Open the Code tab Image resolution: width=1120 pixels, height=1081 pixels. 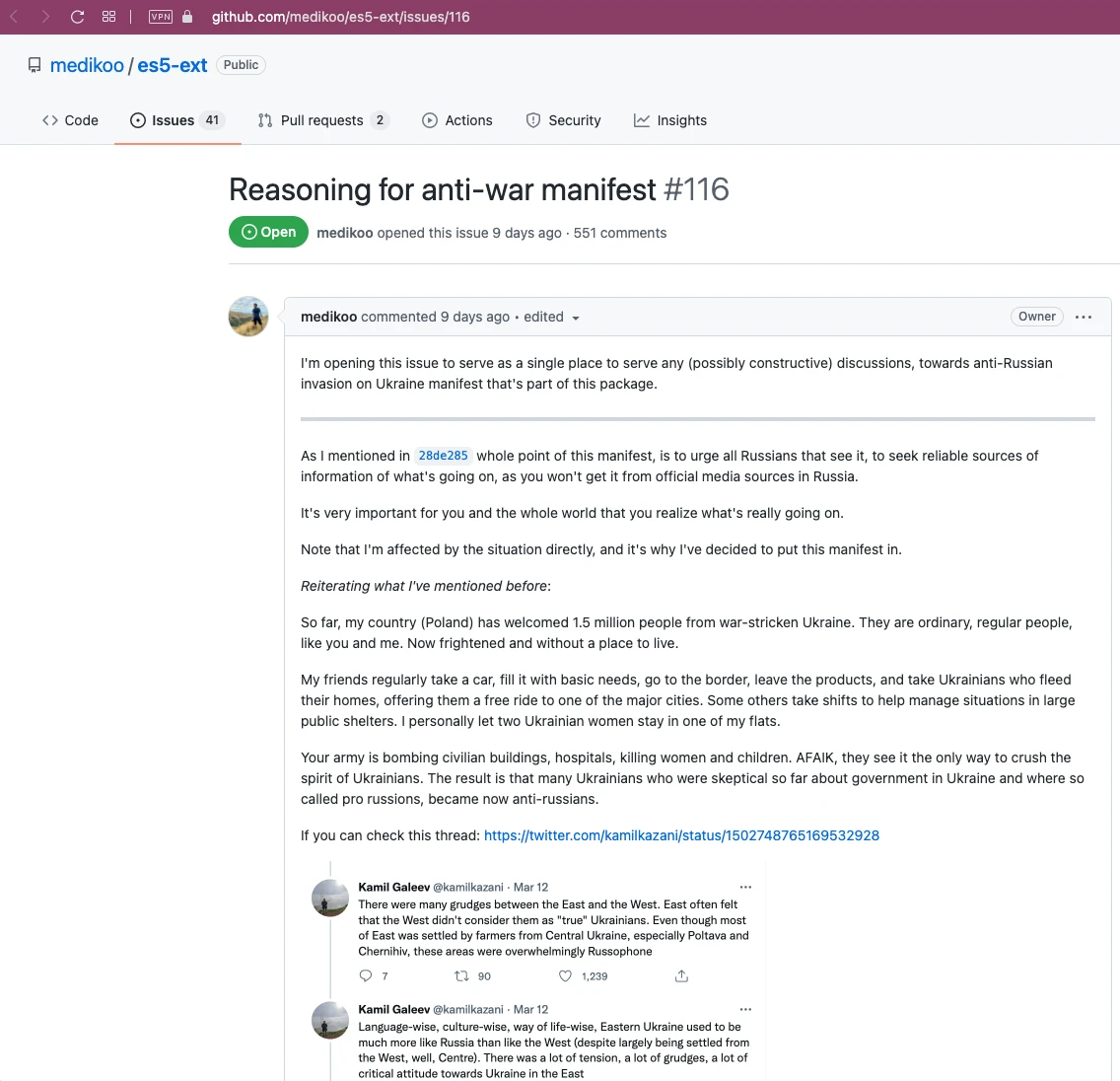coord(70,120)
